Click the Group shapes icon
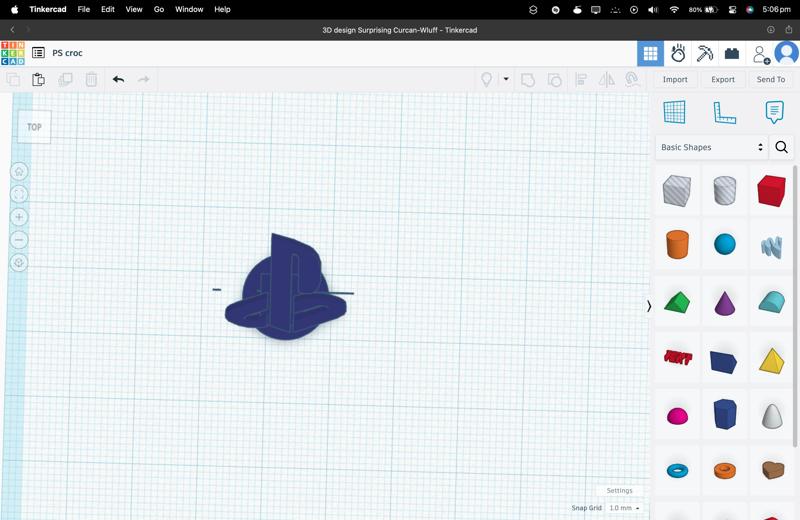The width and height of the screenshot is (800, 520). coord(528,80)
